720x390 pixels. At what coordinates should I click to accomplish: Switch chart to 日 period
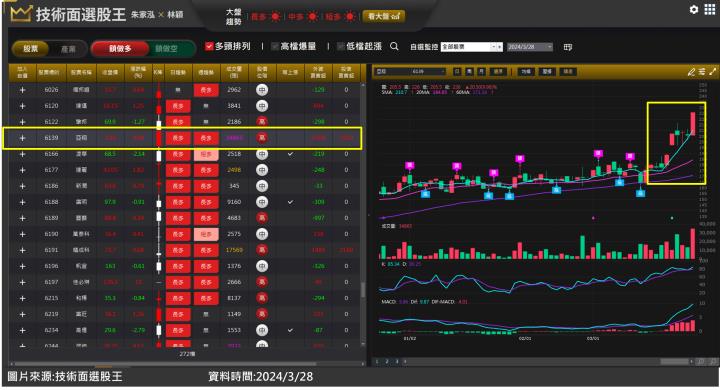(457, 72)
